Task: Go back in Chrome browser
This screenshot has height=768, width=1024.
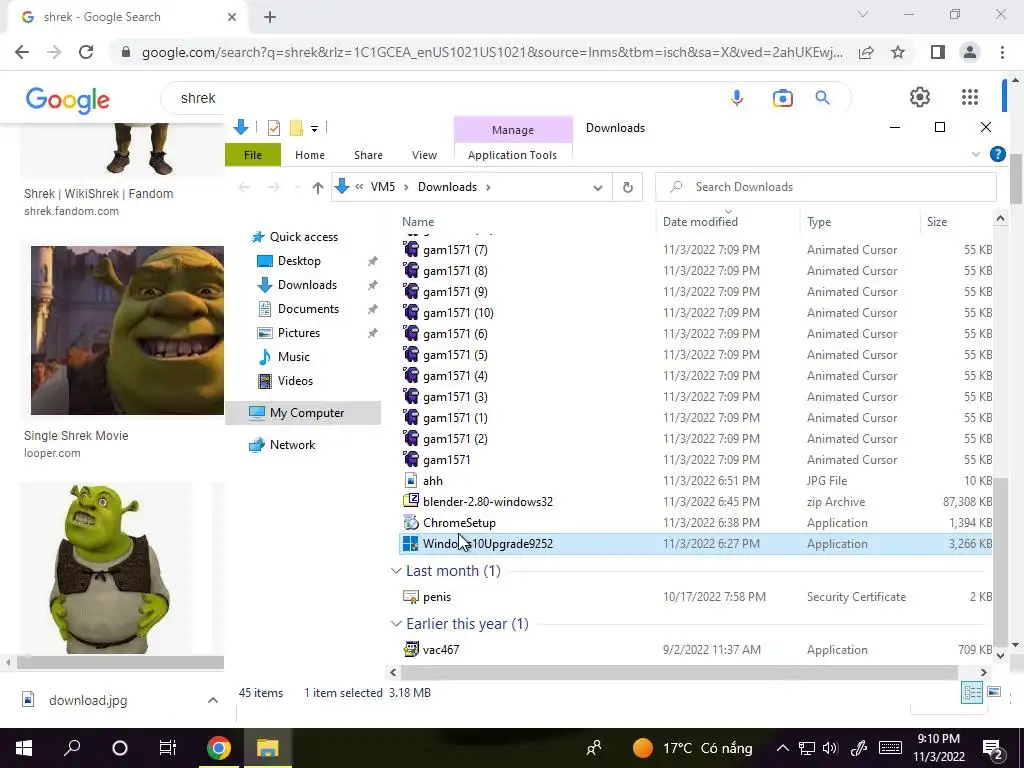Action: click(x=22, y=52)
